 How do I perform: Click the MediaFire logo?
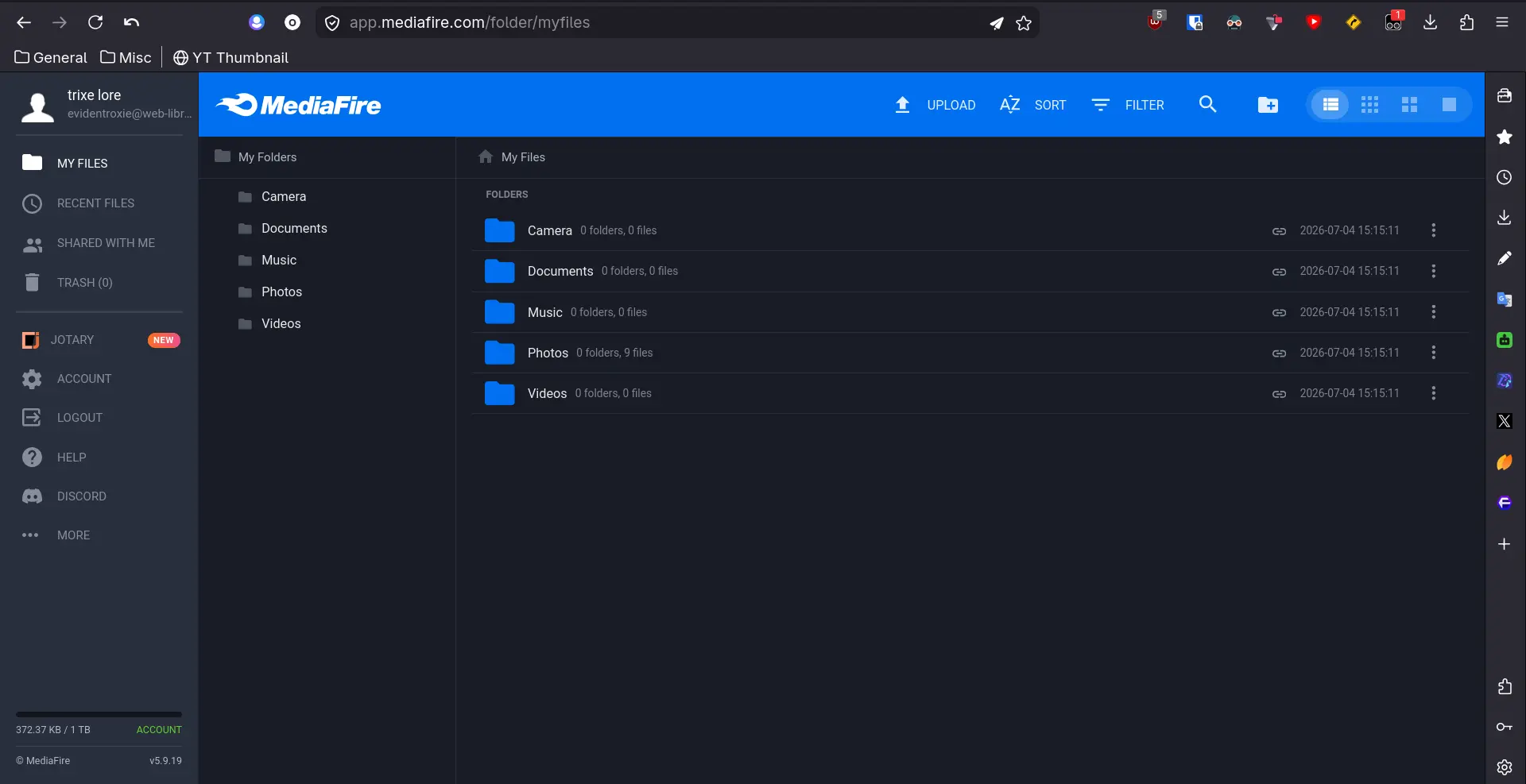[298, 105]
